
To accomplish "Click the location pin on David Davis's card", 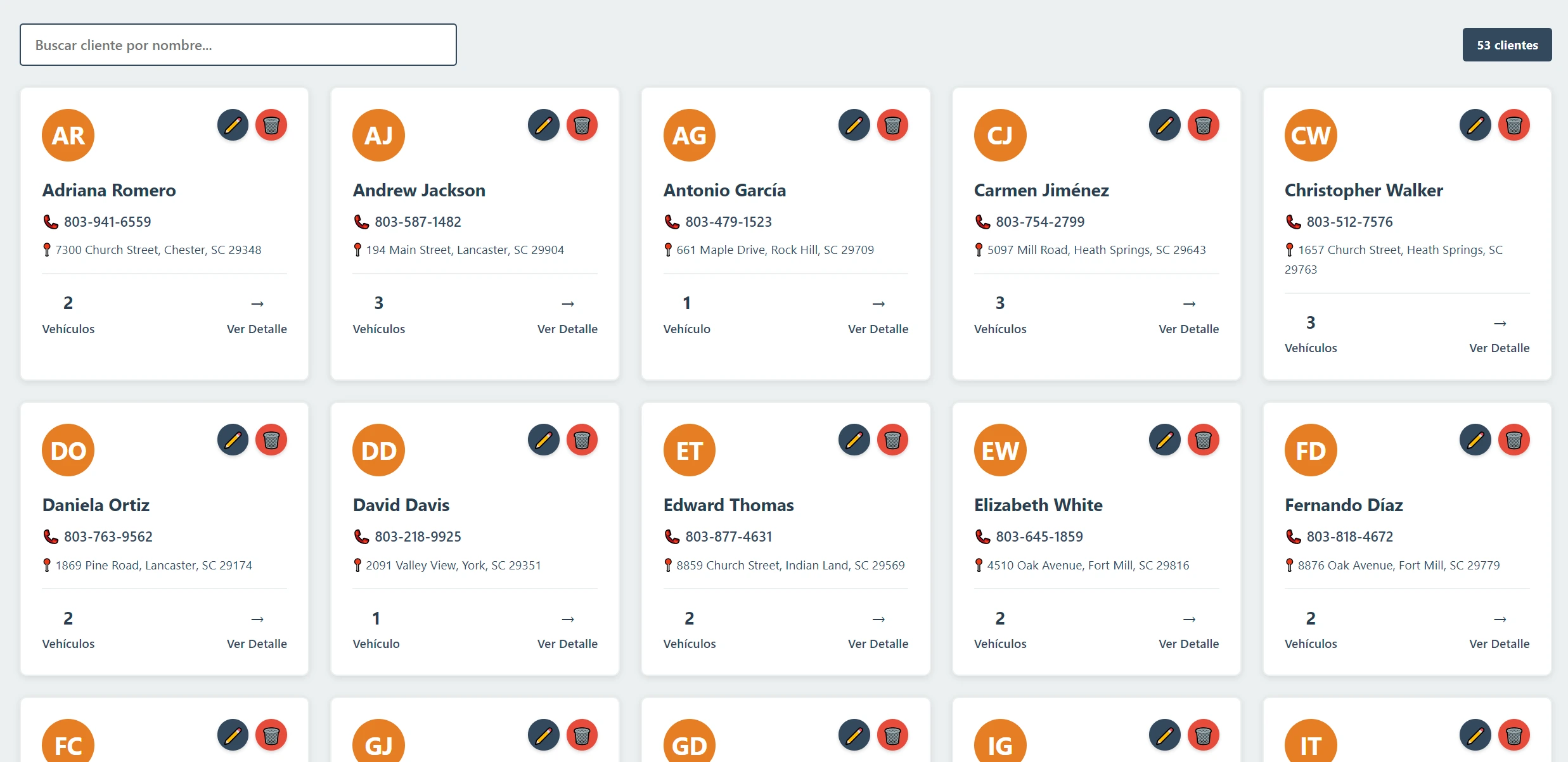I will click(x=358, y=564).
